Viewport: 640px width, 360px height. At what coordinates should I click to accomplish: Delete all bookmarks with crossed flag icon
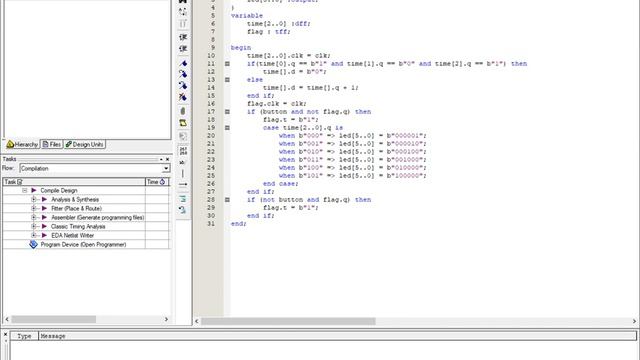(183, 97)
